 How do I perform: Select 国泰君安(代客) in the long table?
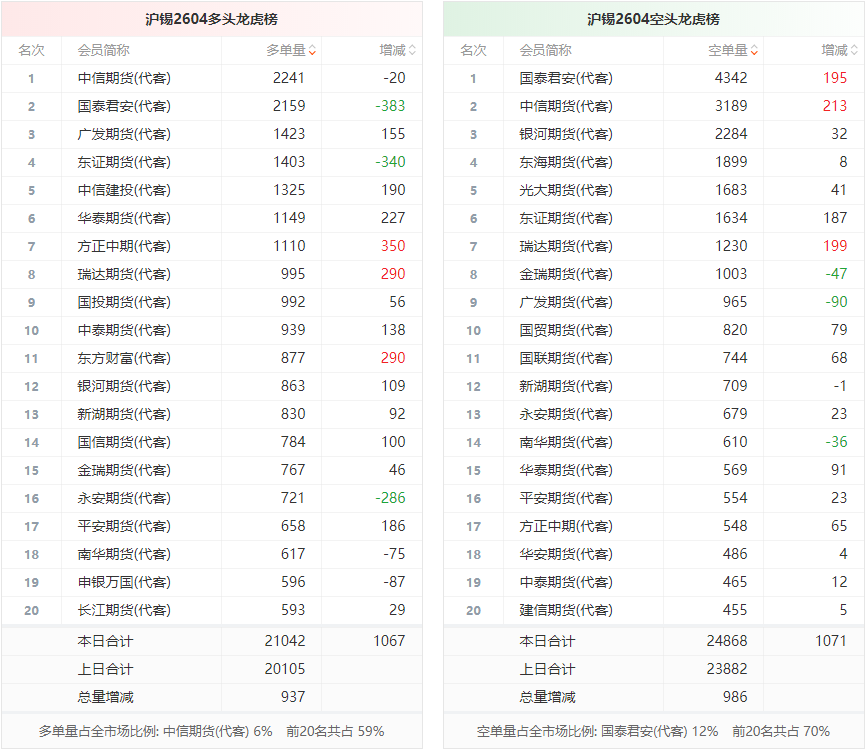[124, 106]
